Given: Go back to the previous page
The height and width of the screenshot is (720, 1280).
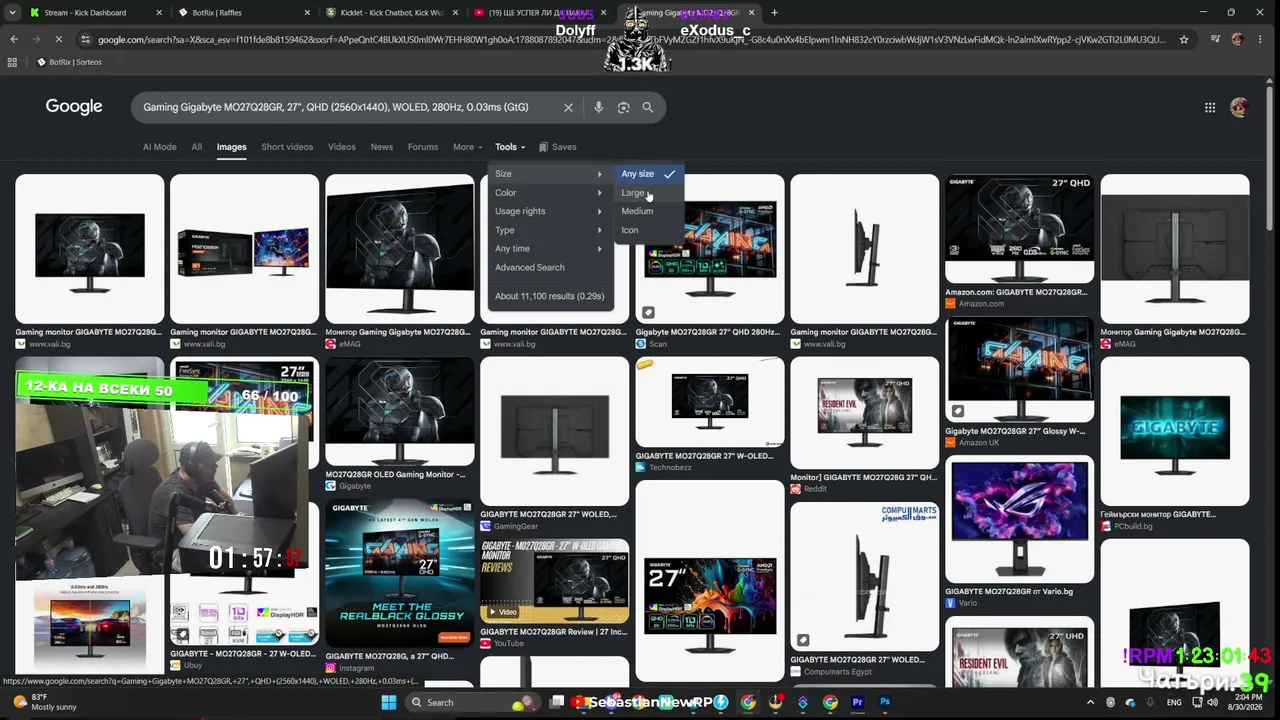Looking at the screenshot, I should coord(14,39).
